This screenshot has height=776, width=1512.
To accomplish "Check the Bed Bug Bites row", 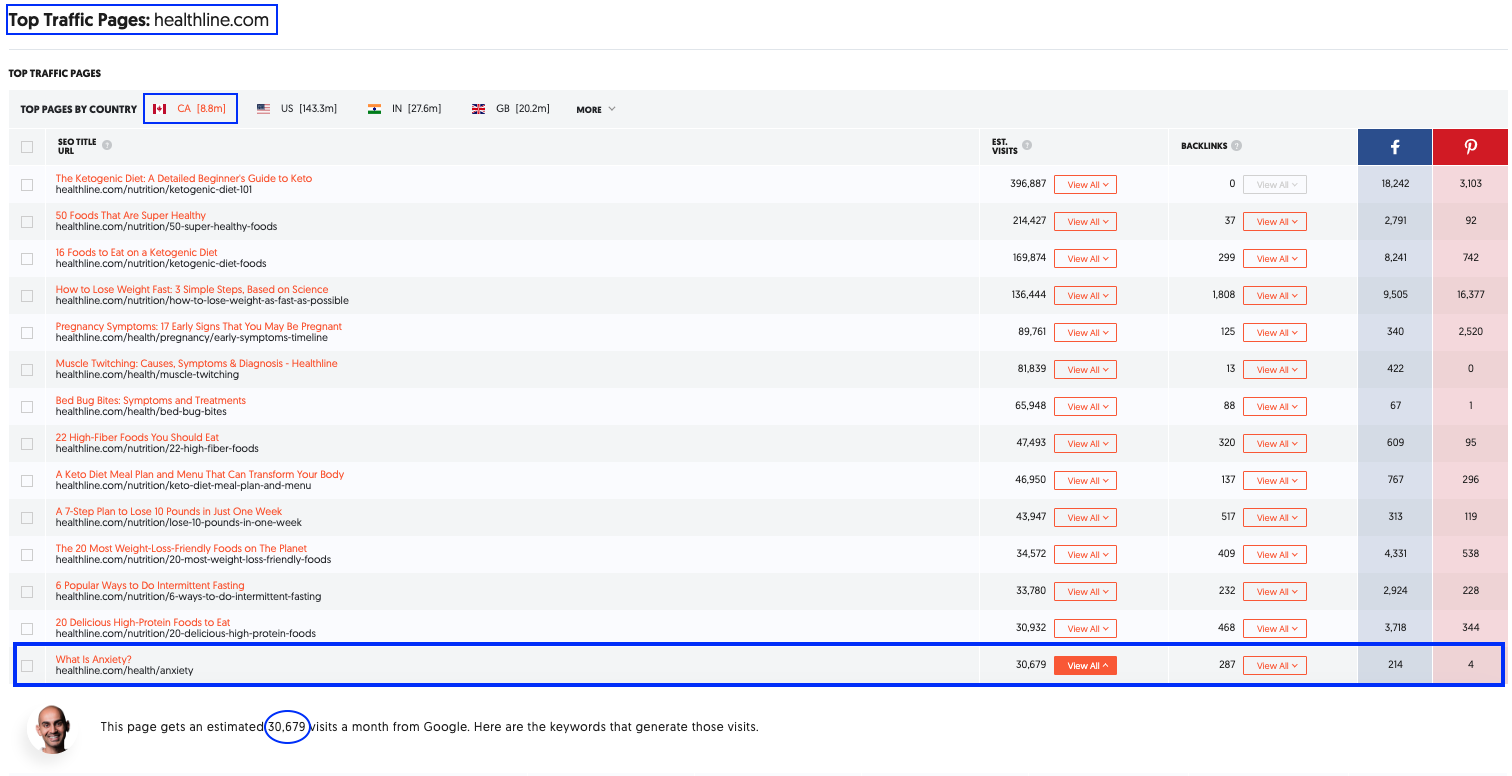I will (27, 406).
